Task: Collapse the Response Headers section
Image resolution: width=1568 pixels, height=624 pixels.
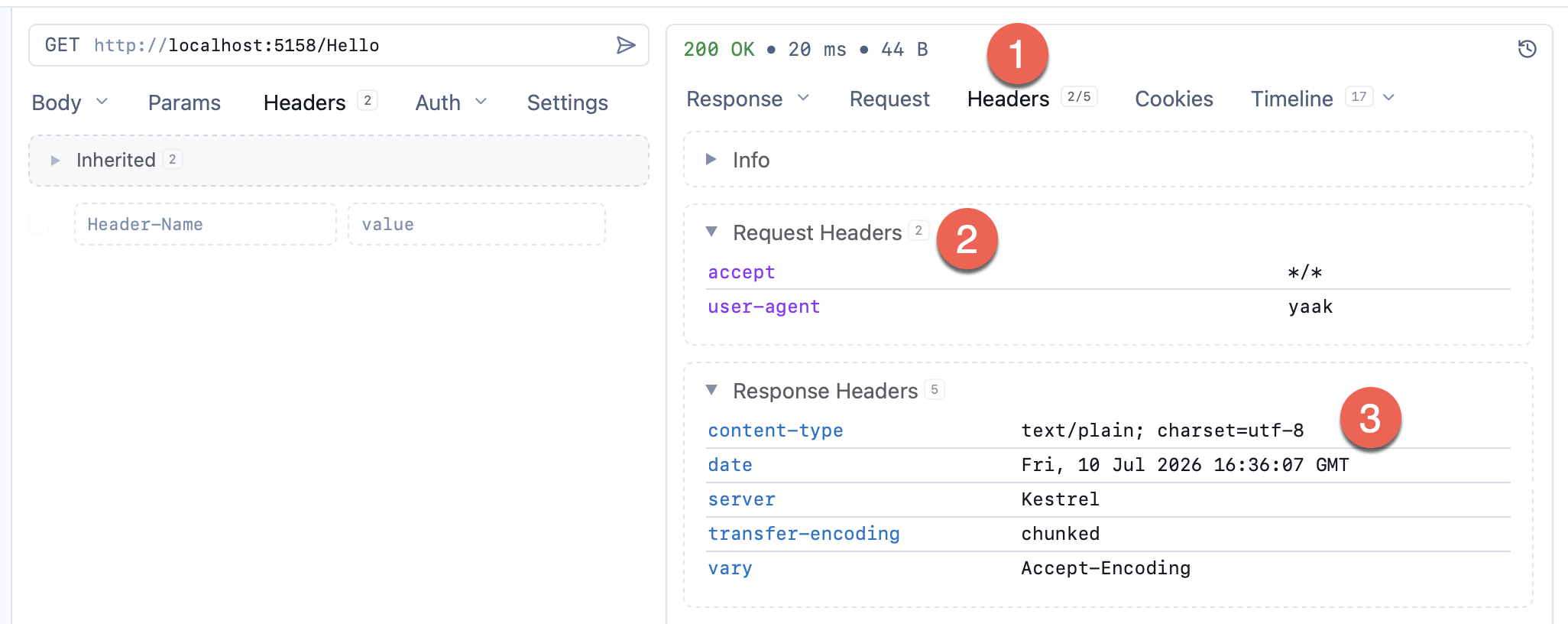Action: pyautogui.click(x=711, y=390)
